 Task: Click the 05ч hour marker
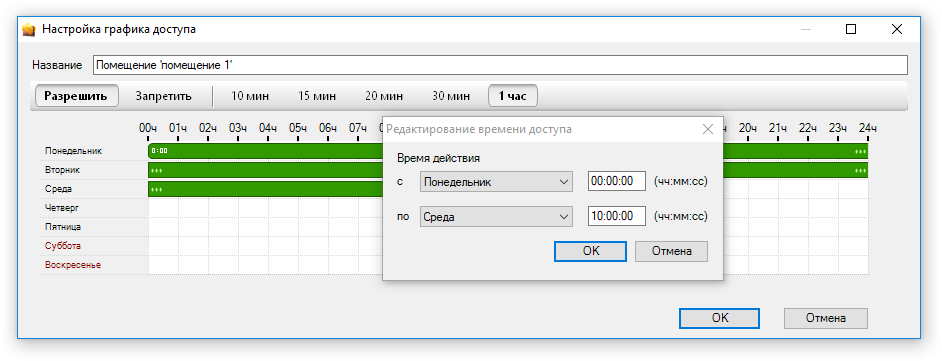(298, 128)
